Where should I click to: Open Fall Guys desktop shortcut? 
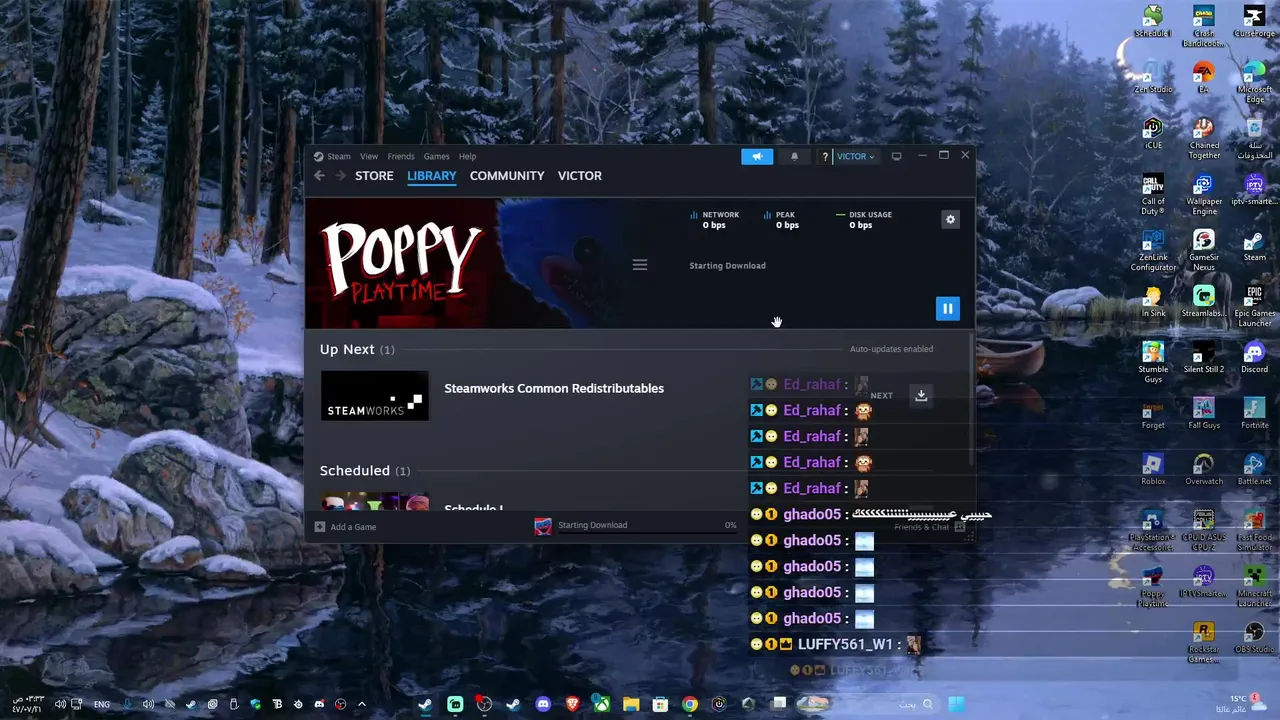coord(1204,413)
